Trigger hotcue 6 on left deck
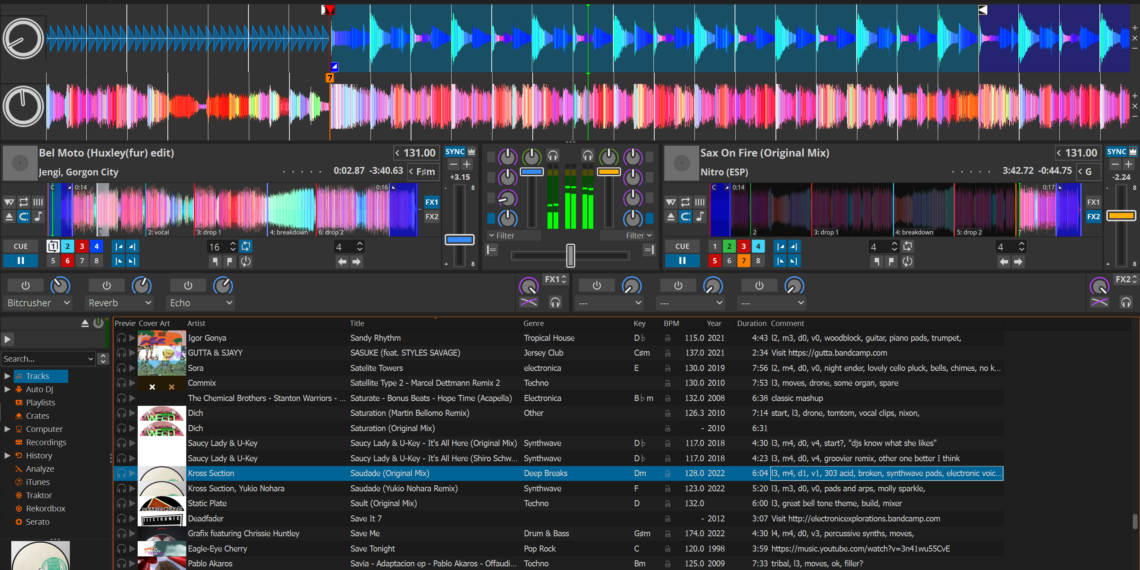This screenshot has width=1140, height=570. 67,261
